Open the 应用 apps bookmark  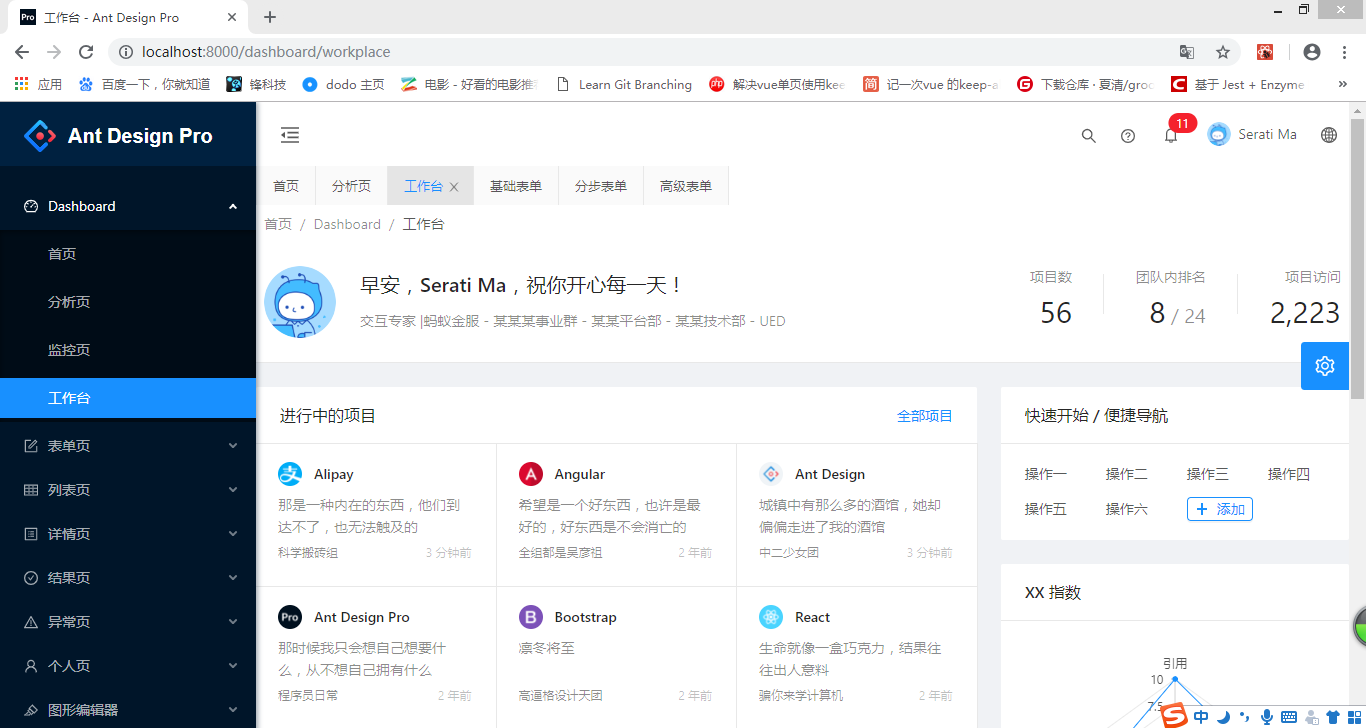(38, 85)
